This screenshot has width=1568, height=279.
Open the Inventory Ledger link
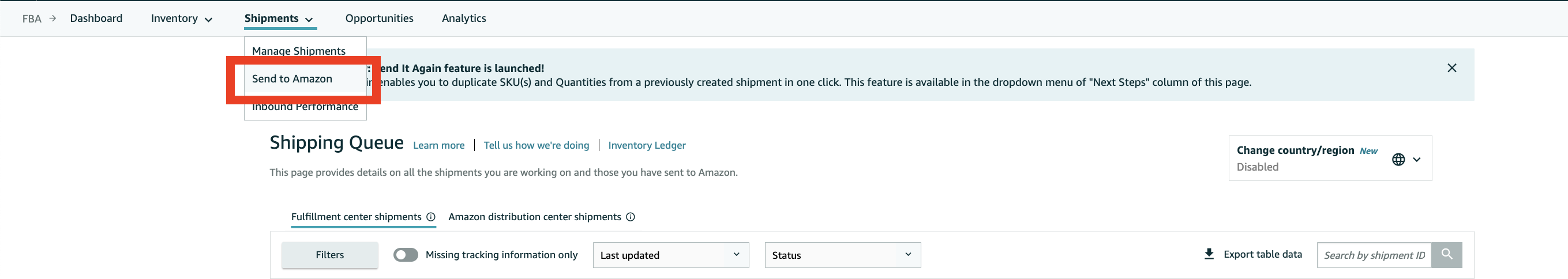pyautogui.click(x=647, y=145)
